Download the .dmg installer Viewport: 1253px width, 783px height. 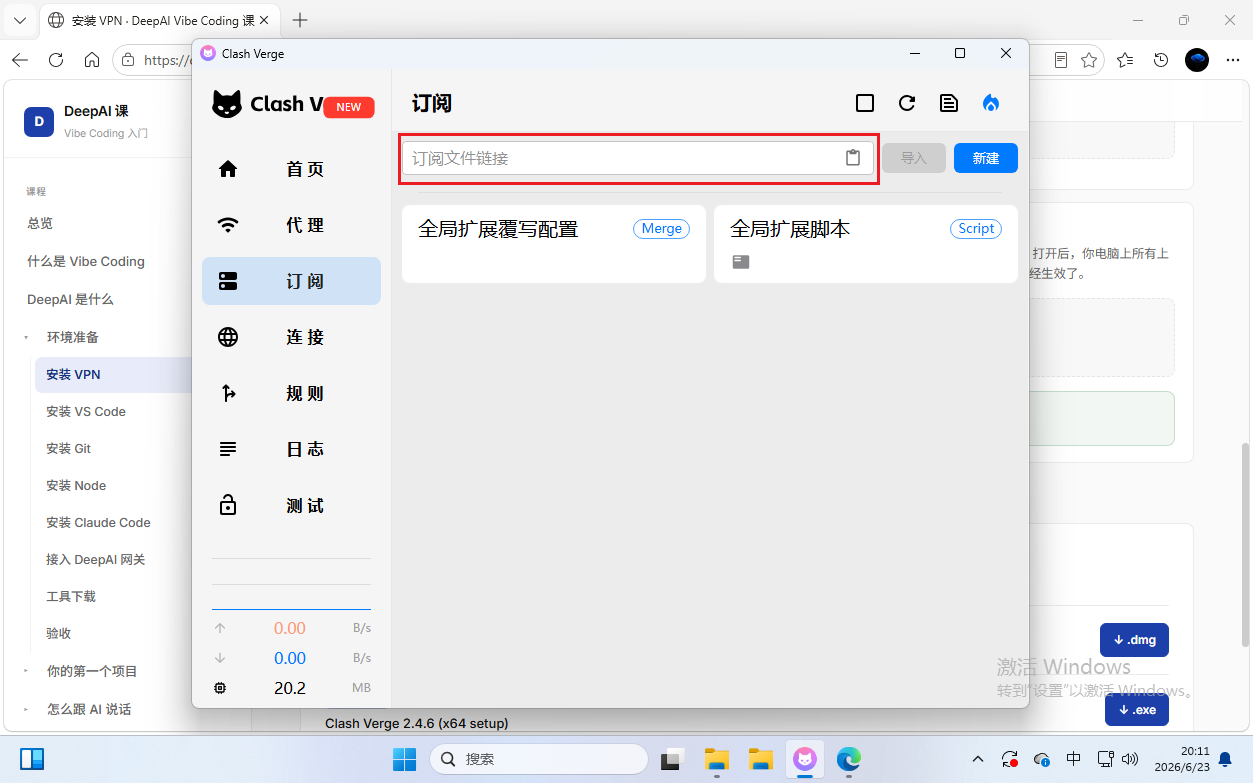tap(1134, 640)
